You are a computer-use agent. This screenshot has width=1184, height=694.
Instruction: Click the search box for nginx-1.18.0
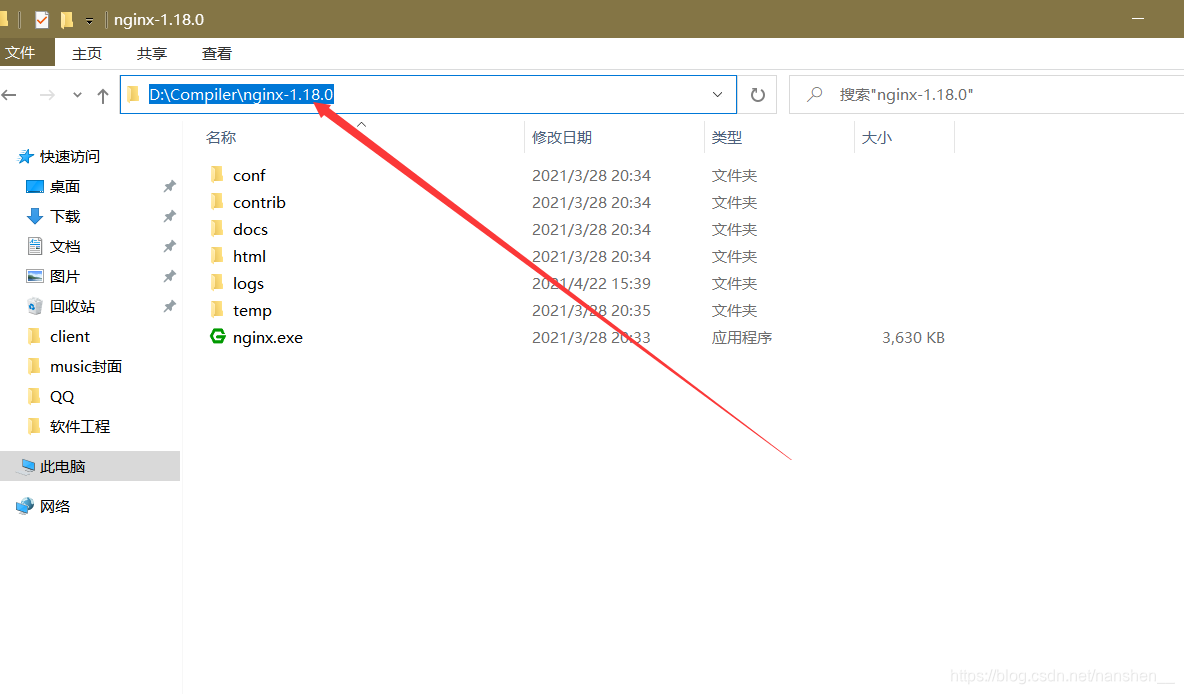(986, 94)
